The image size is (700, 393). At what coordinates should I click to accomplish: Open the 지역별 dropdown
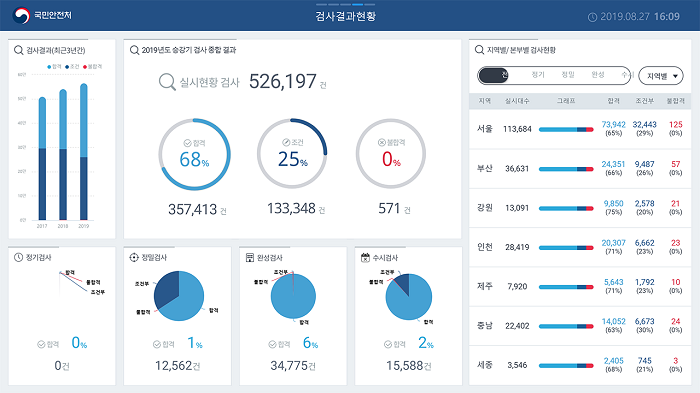(x=661, y=76)
